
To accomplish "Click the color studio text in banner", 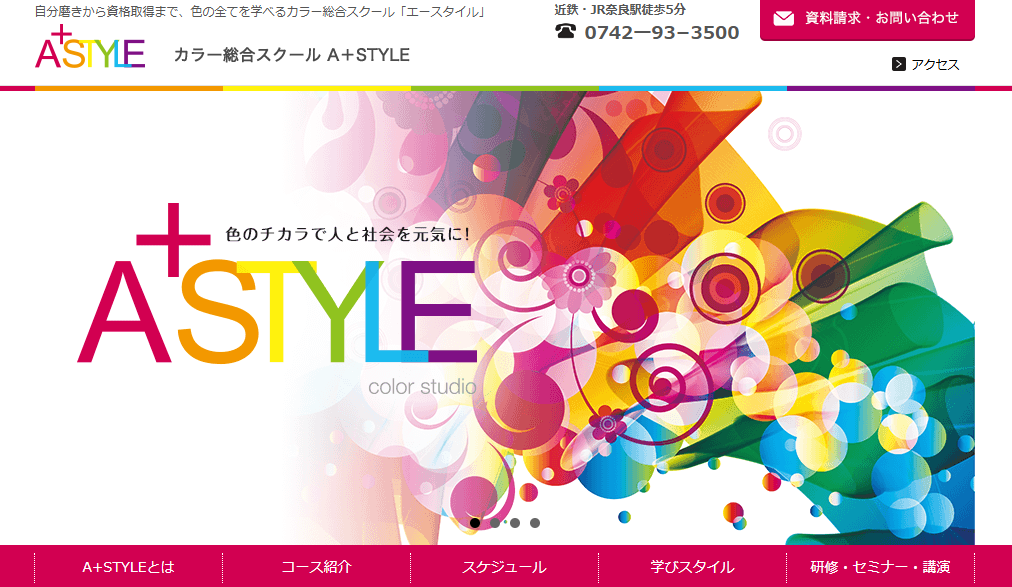I will pyautogui.click(x=421, y=386).
